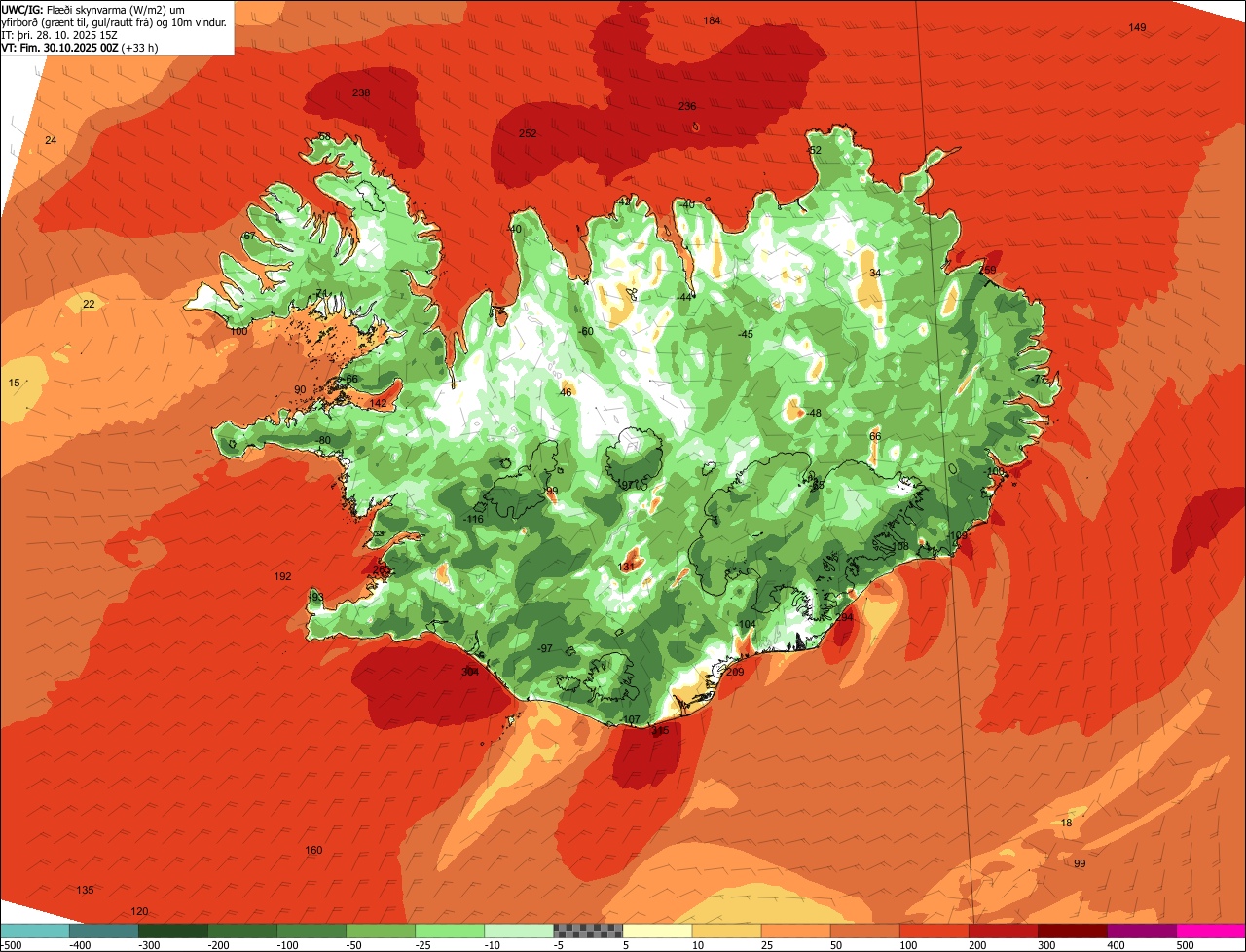This screenshot has height=952, width=1246.
Task: Click the value -104 near the south coast
Action: pyautogui.click(x=746, y=624)
